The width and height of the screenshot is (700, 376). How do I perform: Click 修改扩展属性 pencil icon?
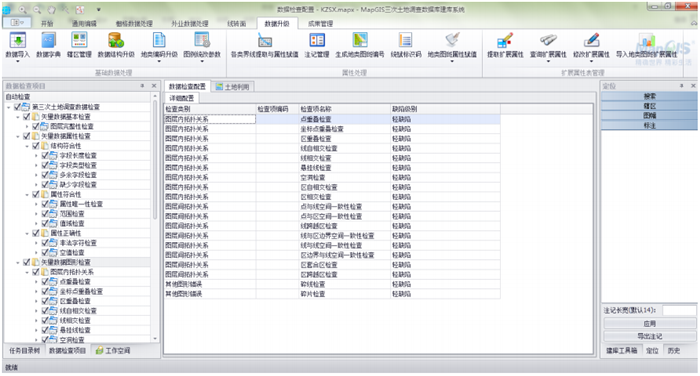click(x=592, y=41)
